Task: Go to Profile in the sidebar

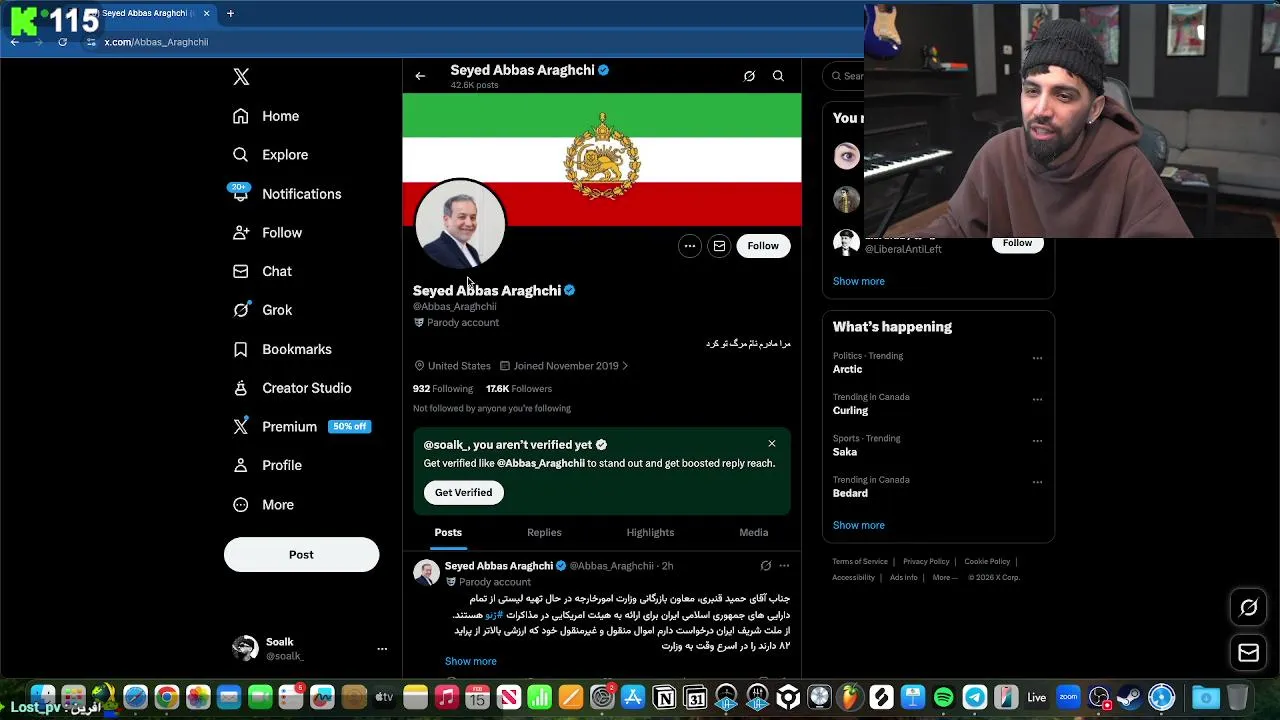Action: coord(267,466)
